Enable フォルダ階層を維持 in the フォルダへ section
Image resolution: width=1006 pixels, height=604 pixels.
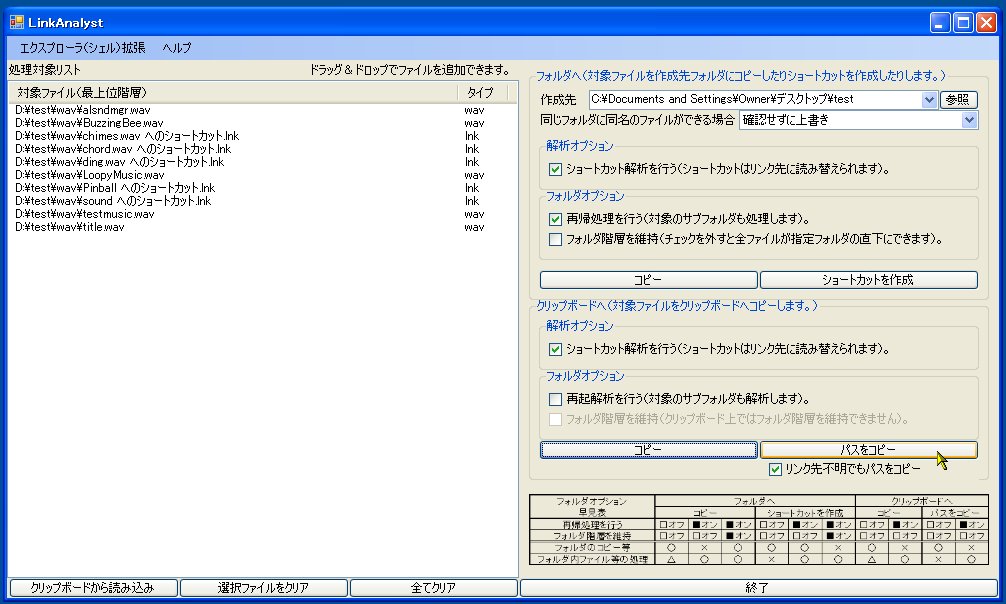coord(556,239)
